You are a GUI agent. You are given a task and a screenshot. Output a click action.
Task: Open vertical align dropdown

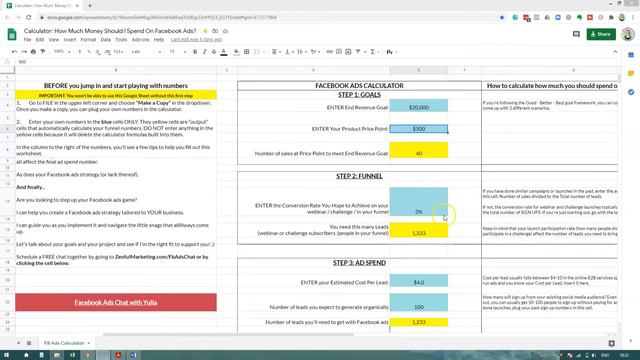click(289, 52)
